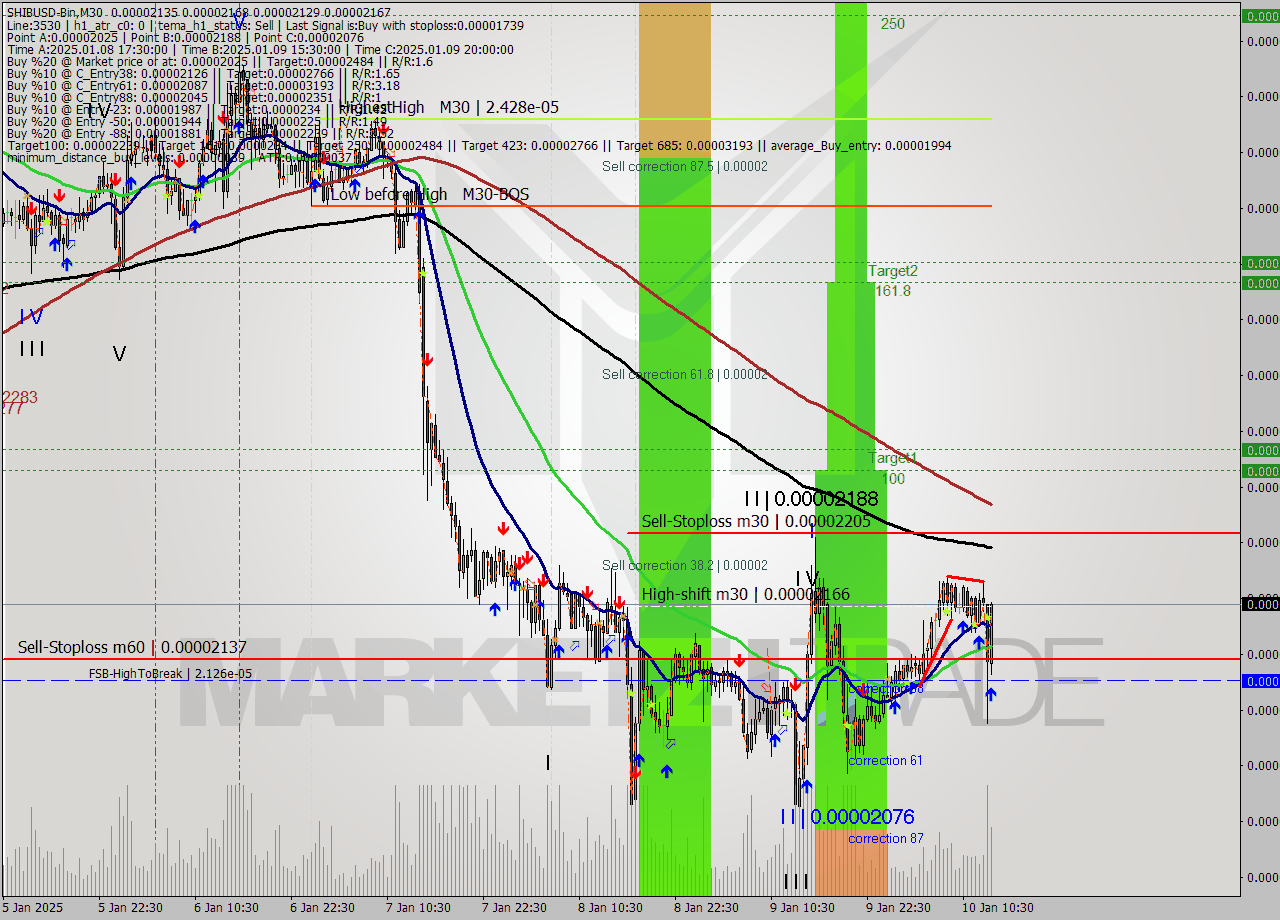
Task: Select the 'II | 0.00002188' wave label
Action: coord(811,498)
